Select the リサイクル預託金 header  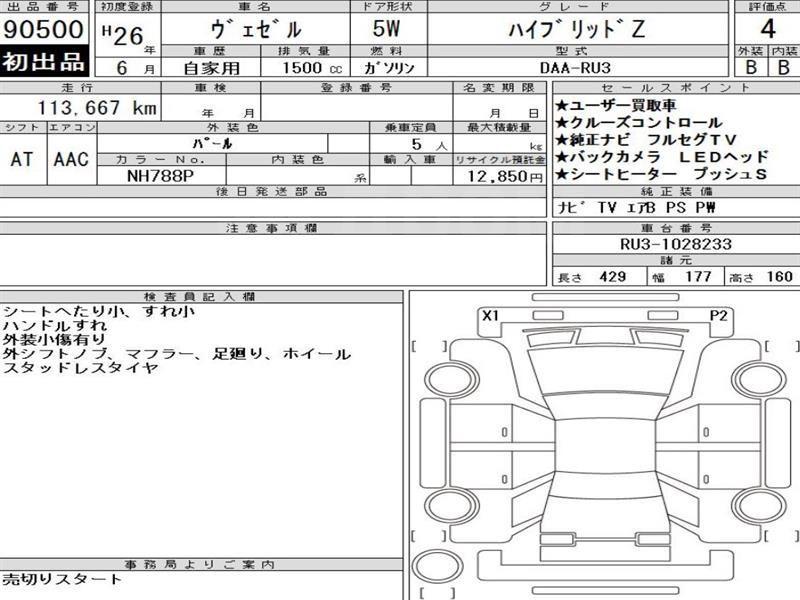[499, 160]
